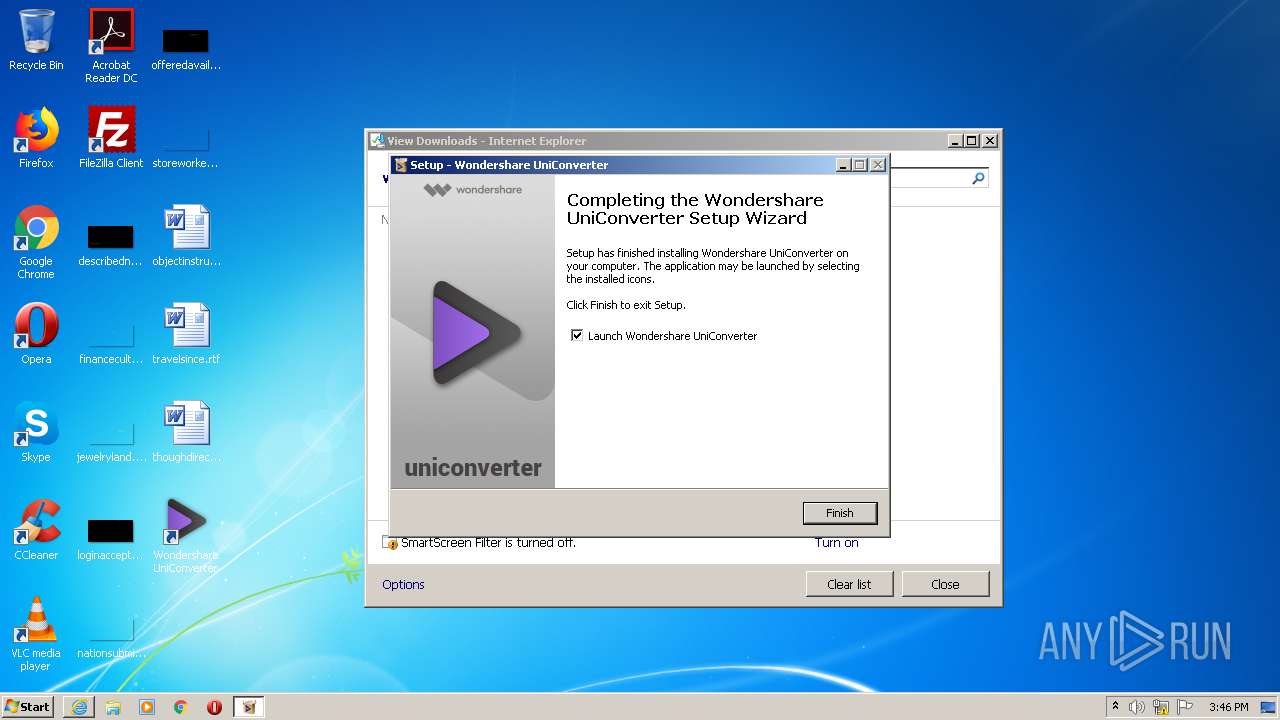Select Wondershare UniConverter desktop shortcut
Viewport: 1280px width, 720px height.
186,536
